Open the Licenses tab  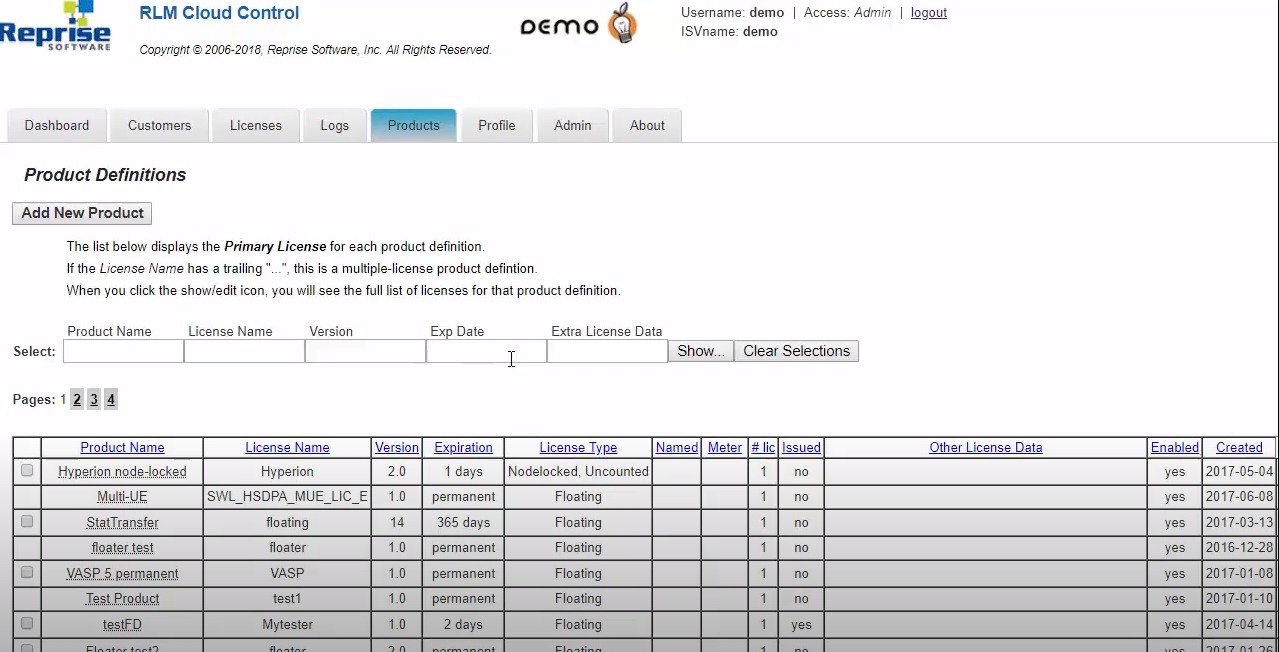255,125
